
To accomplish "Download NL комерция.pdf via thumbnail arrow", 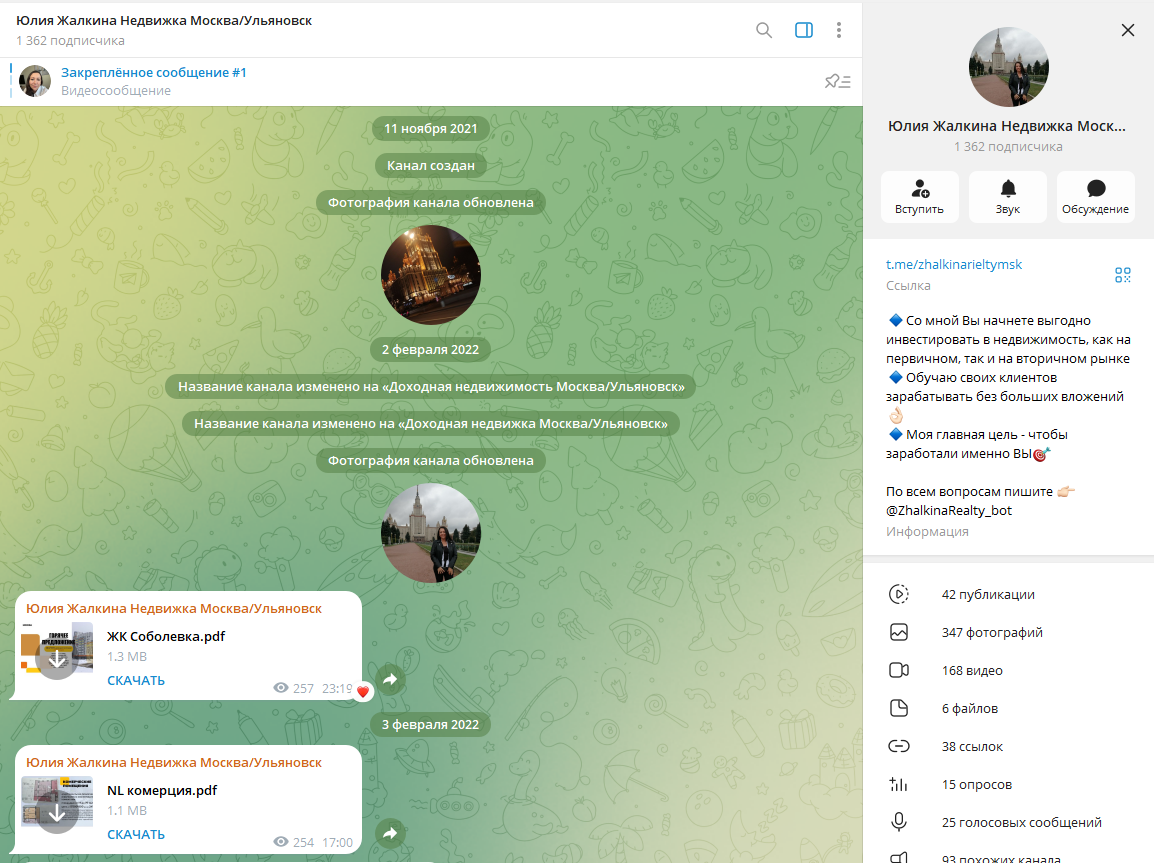I will pos(57,813).
